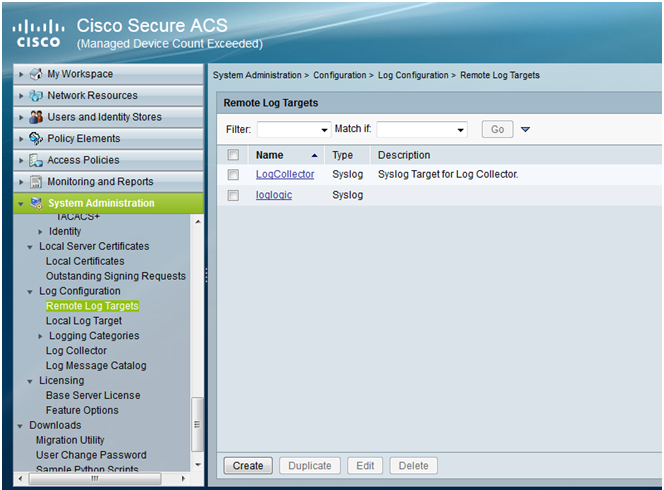Select Log Message Catalog
This screenshot has width=664, height=490.
(96, 366)
